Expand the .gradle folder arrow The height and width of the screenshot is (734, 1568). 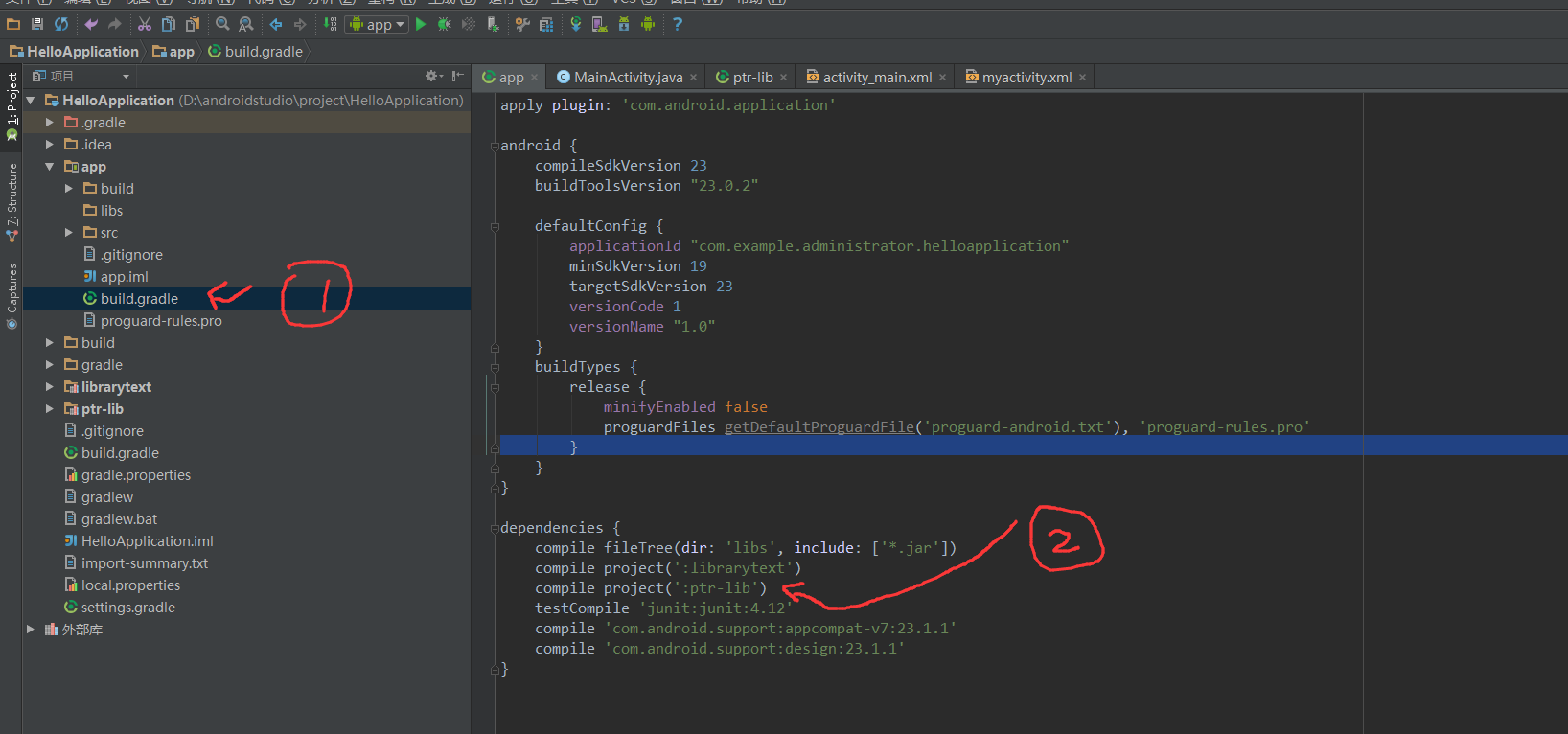tap(50, 123)
